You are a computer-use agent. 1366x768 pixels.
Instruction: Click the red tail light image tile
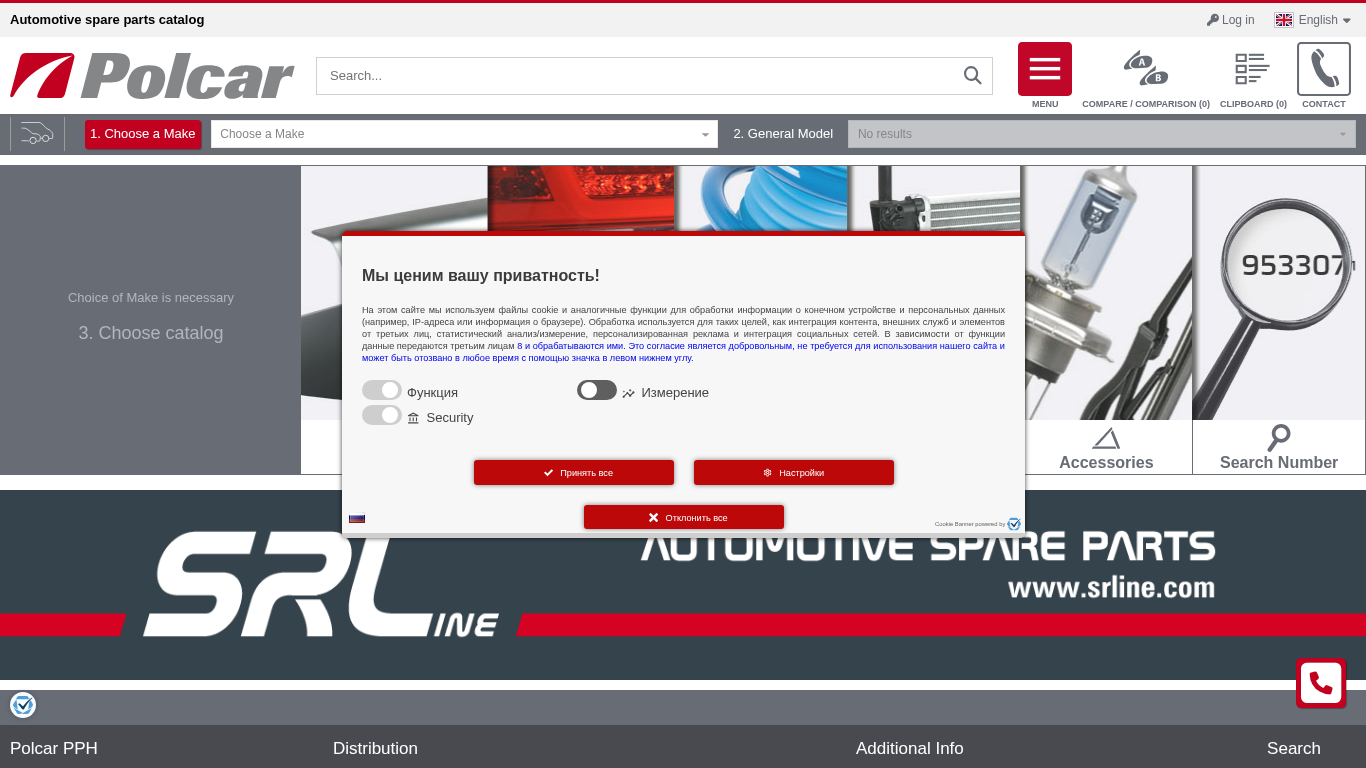581,199
